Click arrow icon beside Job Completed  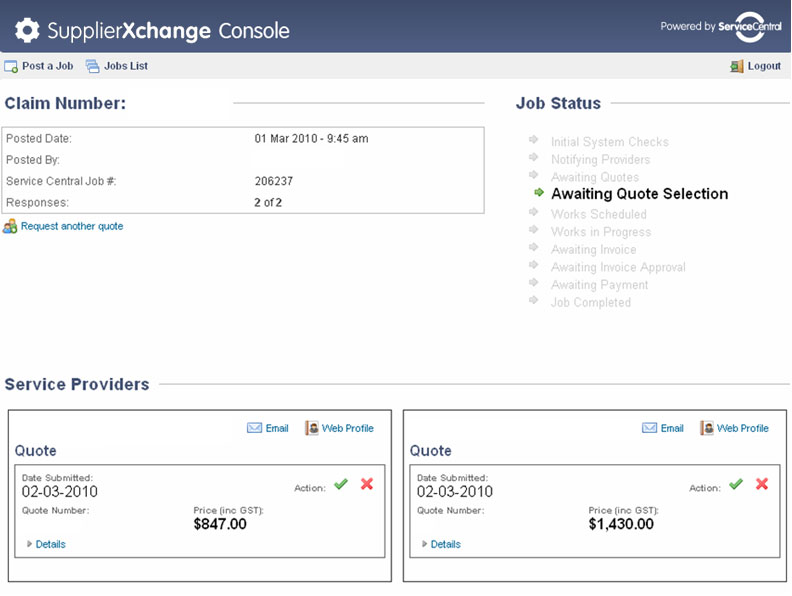[533, 300]
